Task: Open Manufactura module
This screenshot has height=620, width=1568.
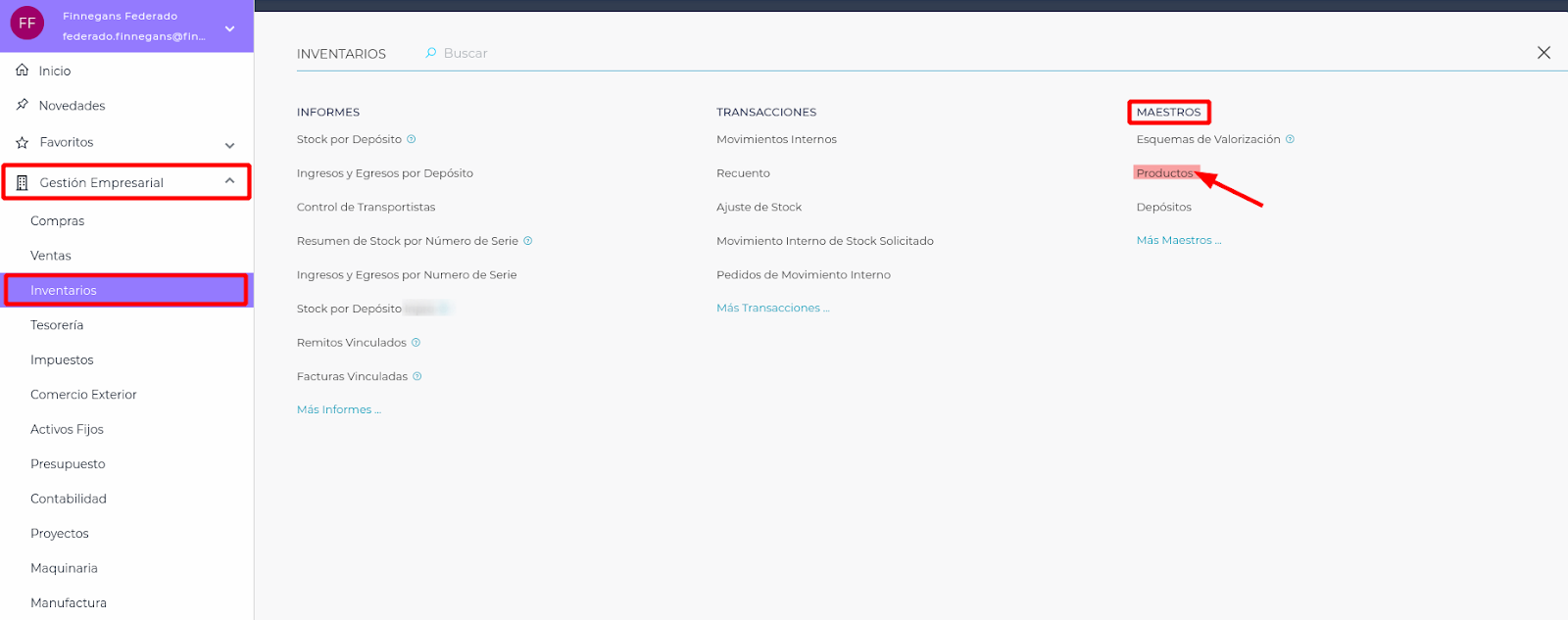Action: pyautogui.click(x=69, y=603)
